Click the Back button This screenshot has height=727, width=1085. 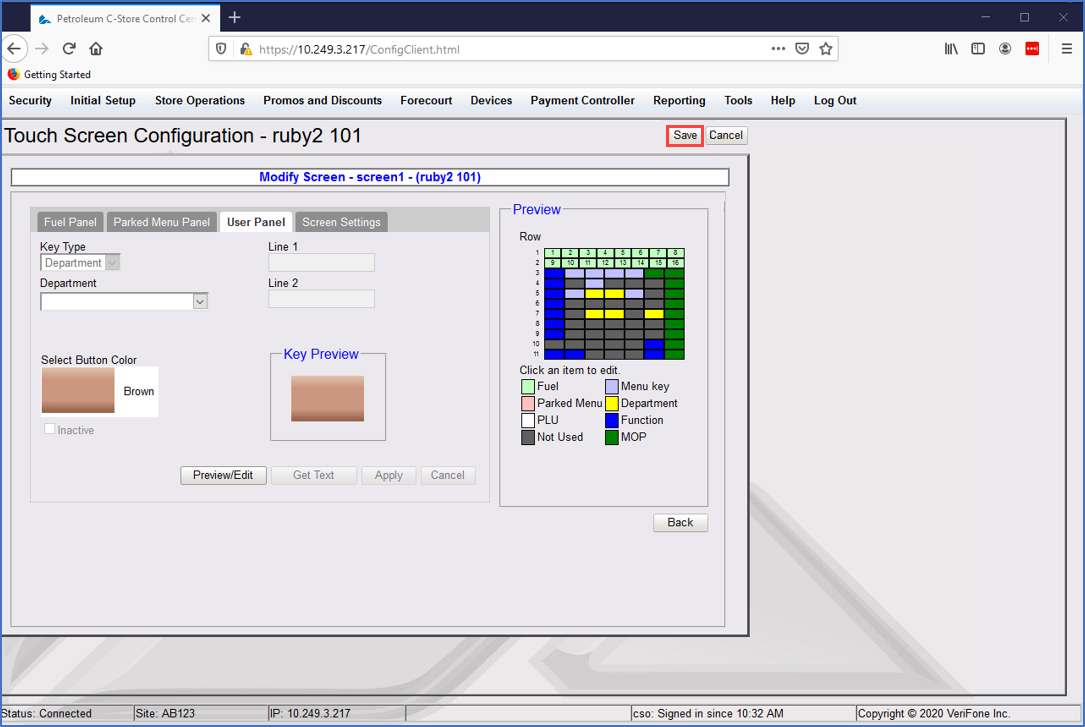(680, 522)
